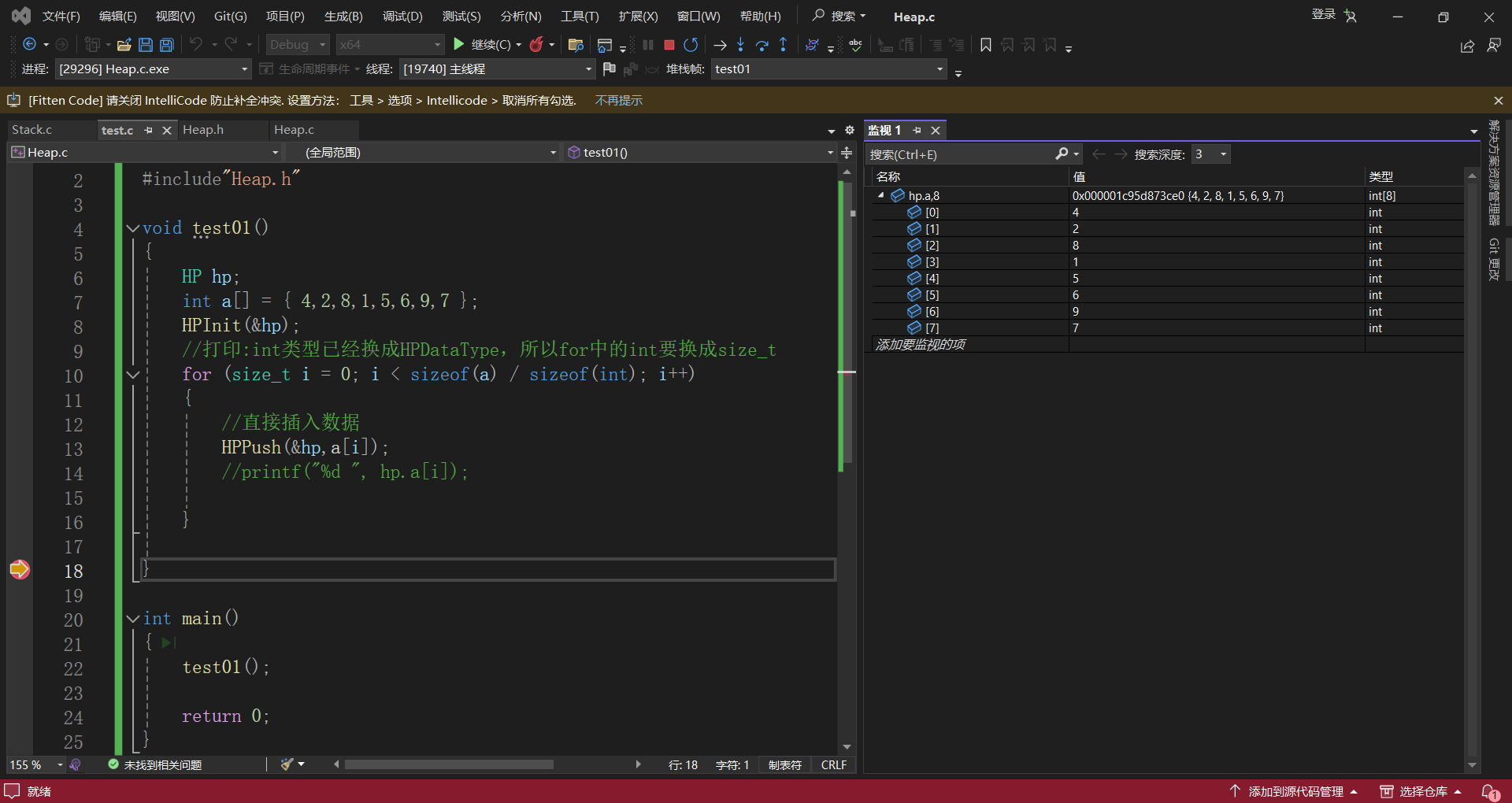Click the editor horizontal scrollbar thumb
This screenshot has width=1512, height=803.
pyautogui.click(x=449, y=764)
